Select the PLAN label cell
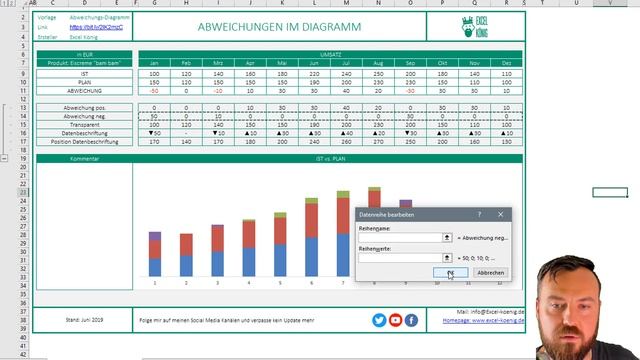Image resolution: width=640 pixels, height=360 pixels. (84, 82)
